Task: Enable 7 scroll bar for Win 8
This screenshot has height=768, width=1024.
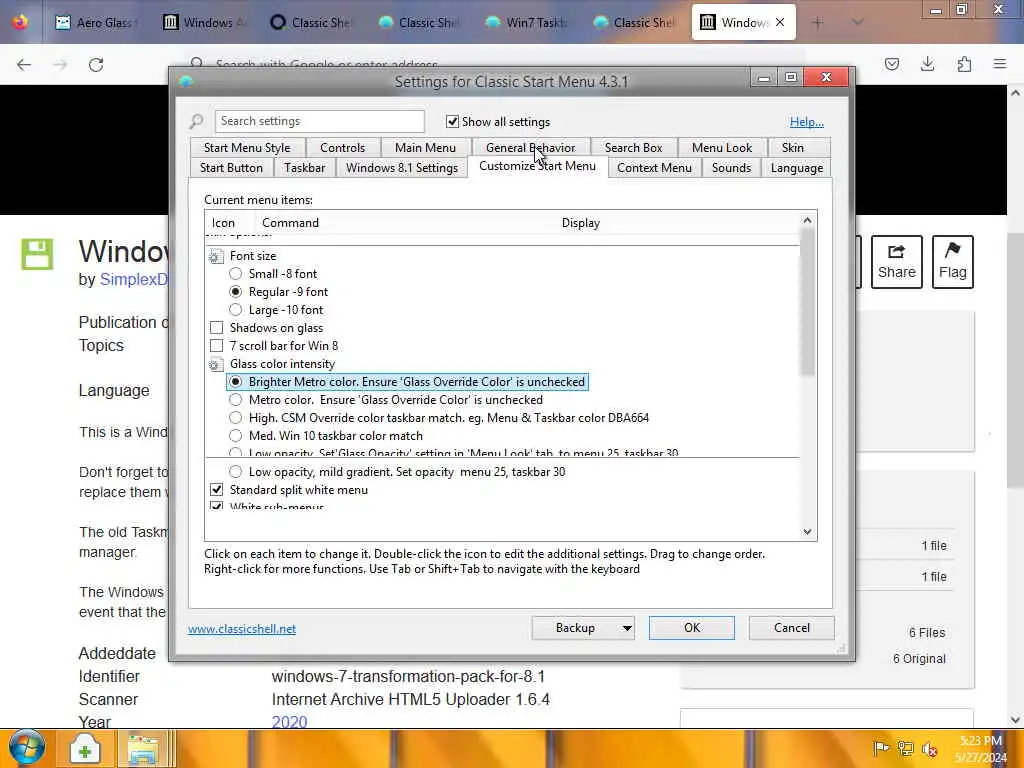Action: pyautogui.click(x=216, y=345)
